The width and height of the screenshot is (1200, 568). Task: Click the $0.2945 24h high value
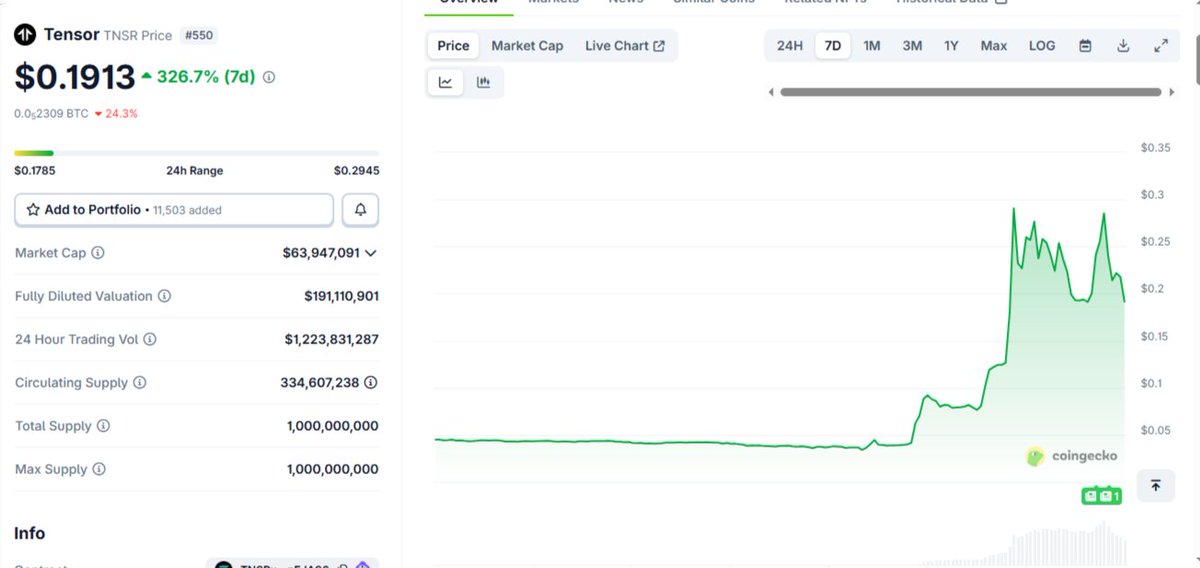(357, 171)
